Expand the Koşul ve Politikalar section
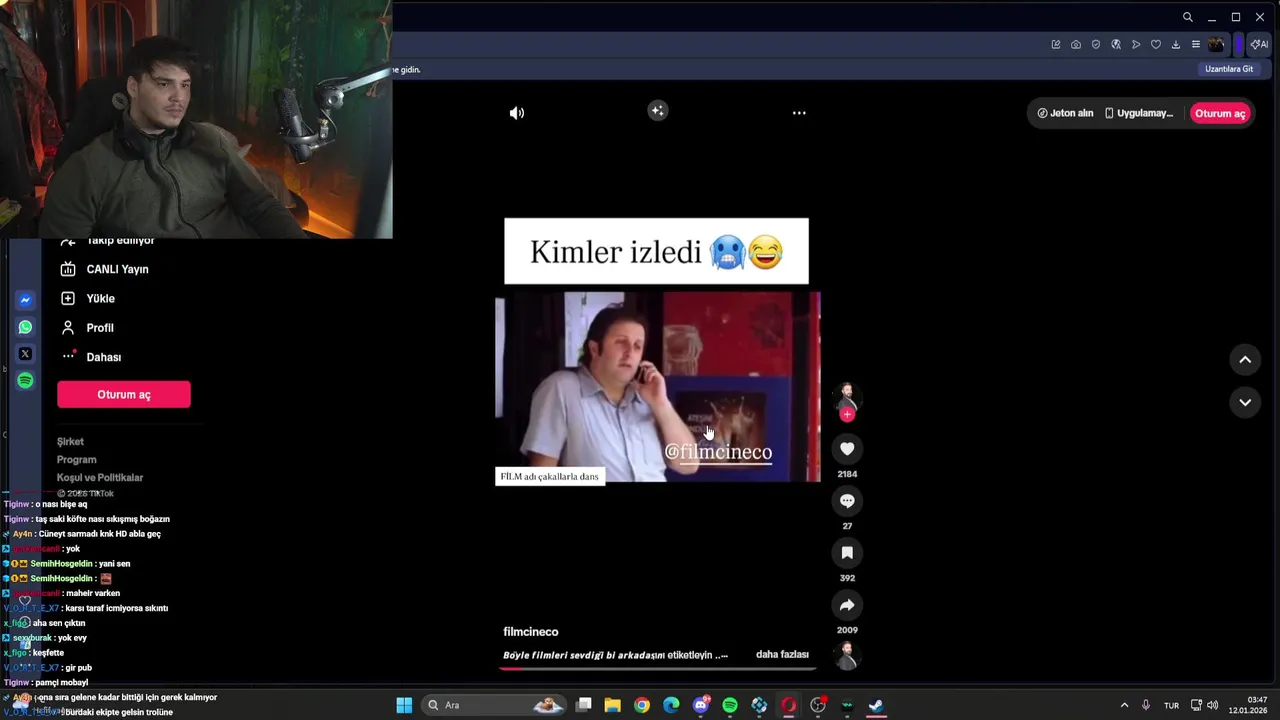The image size is (1280, 720). [100, 478]
